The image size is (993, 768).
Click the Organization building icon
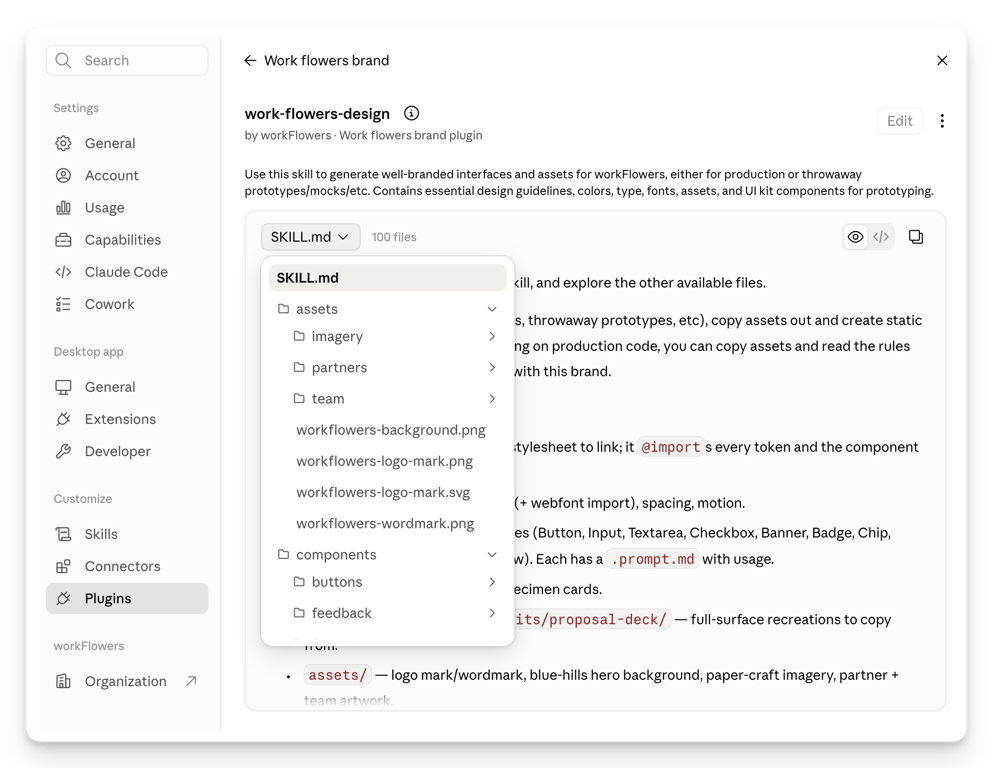[x=63, y=681]
